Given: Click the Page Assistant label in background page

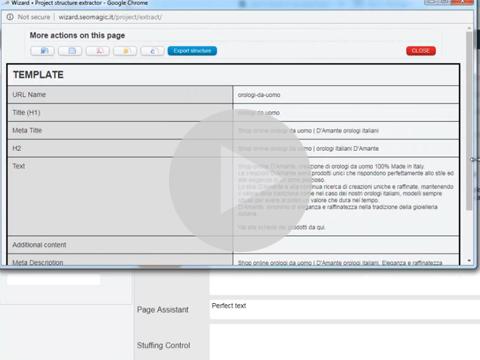Looking at the screenshot, I should [163, 310].
